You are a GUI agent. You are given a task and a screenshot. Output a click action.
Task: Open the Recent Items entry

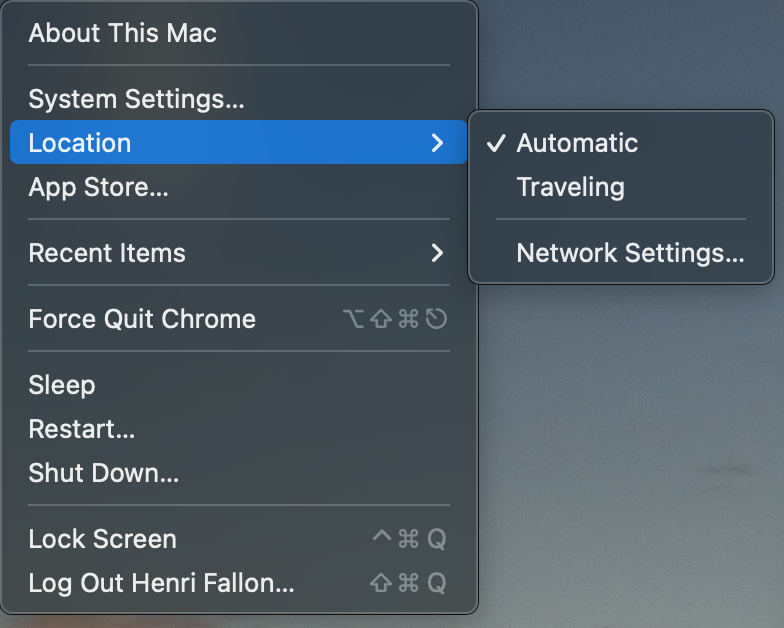point(107,253)
